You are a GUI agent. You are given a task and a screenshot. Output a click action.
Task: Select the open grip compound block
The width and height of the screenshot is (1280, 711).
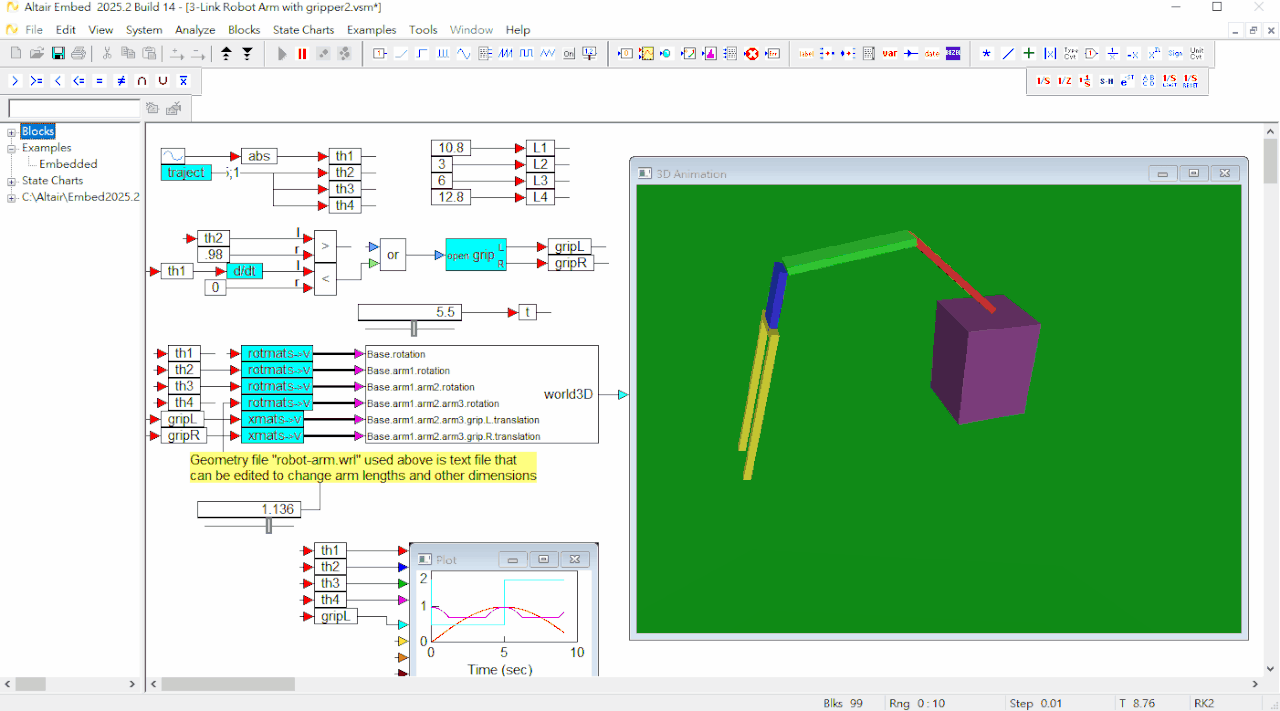pyautogui.click(x=476, y=255)
